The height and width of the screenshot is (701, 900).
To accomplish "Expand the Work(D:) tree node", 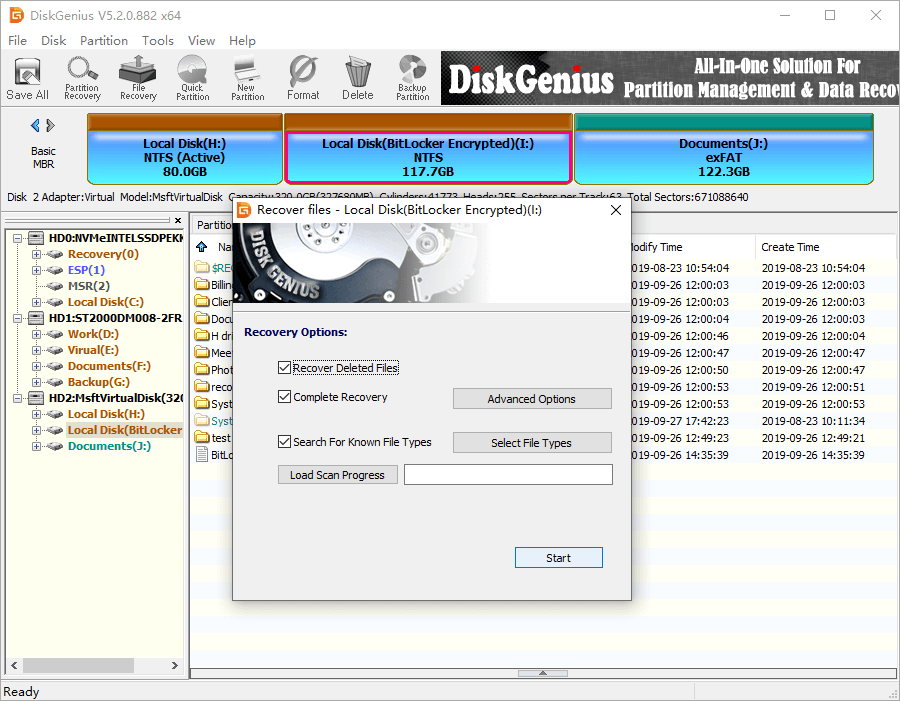I will point(37,334).
